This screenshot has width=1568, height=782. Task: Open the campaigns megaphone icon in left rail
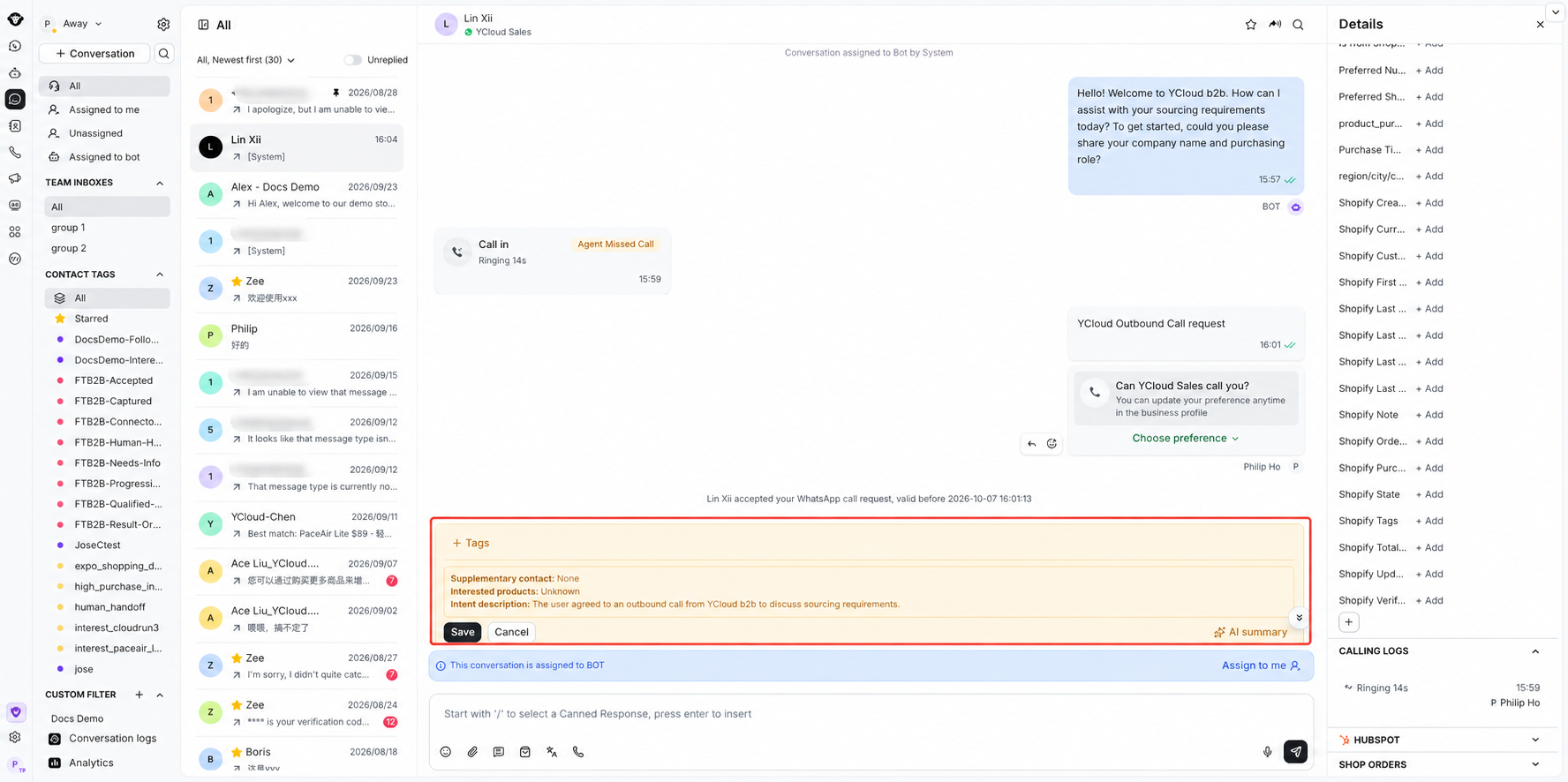pyautogui.click(x=15, y=178)
